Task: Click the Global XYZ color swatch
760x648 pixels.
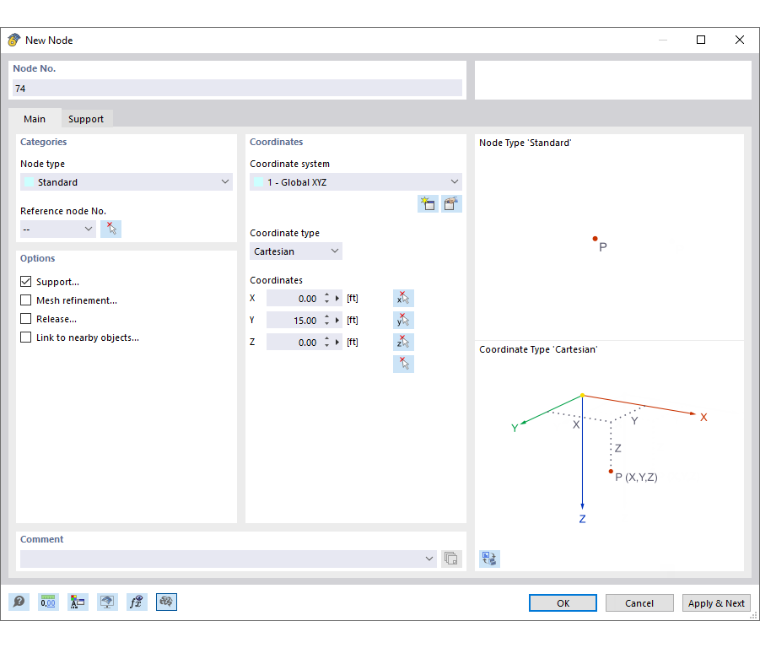Action: coord(259,182)
